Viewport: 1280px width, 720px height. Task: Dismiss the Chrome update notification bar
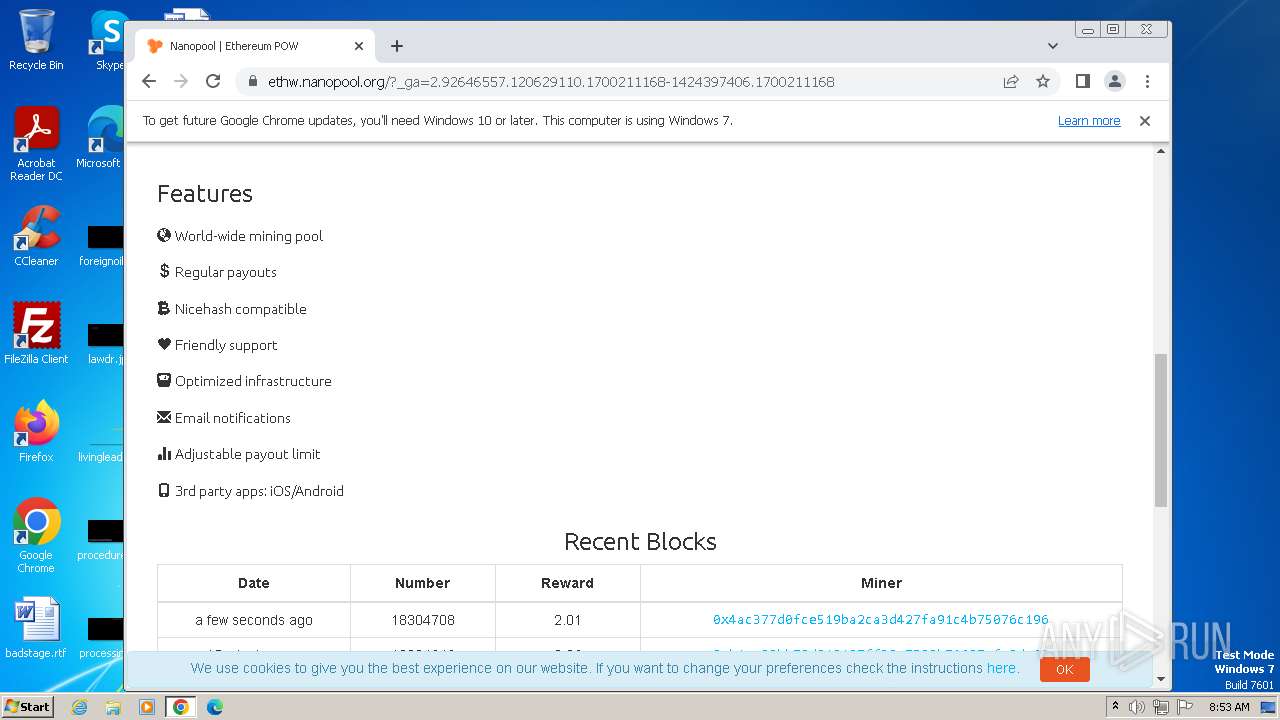(1145, 120)
